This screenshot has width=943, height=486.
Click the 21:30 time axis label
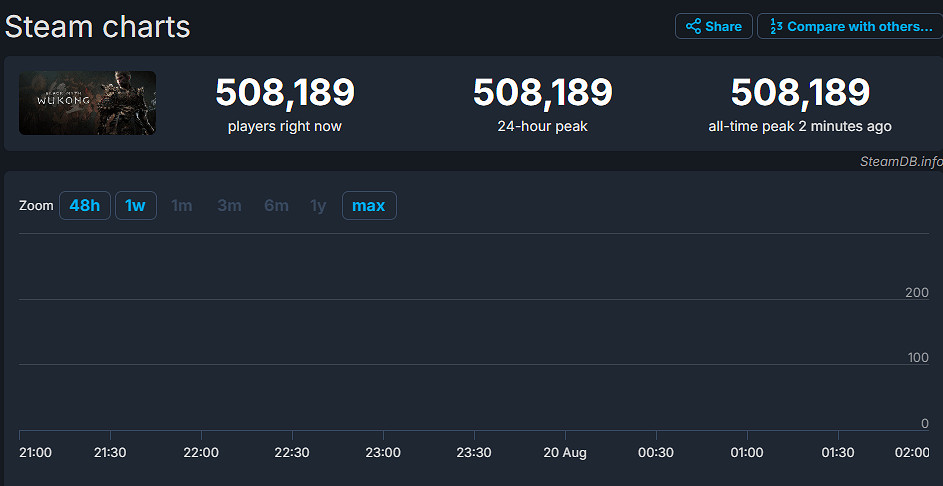pyautogui.click(x=110, y=453)
